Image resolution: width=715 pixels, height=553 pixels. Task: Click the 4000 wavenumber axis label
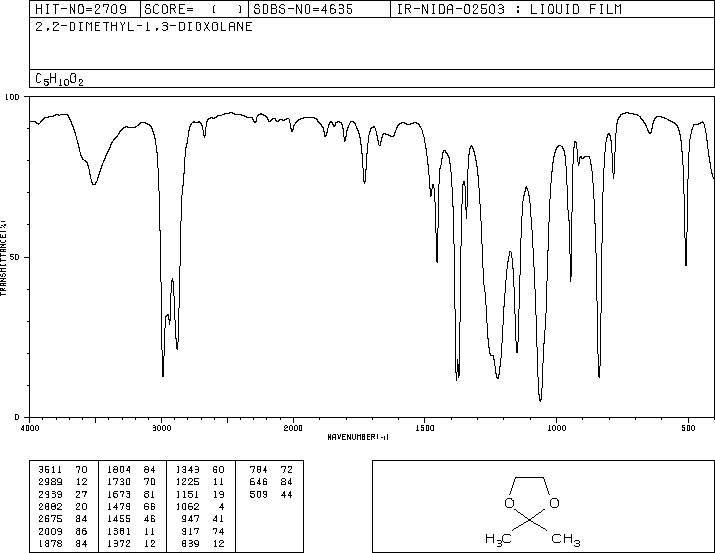click(30, 428)
